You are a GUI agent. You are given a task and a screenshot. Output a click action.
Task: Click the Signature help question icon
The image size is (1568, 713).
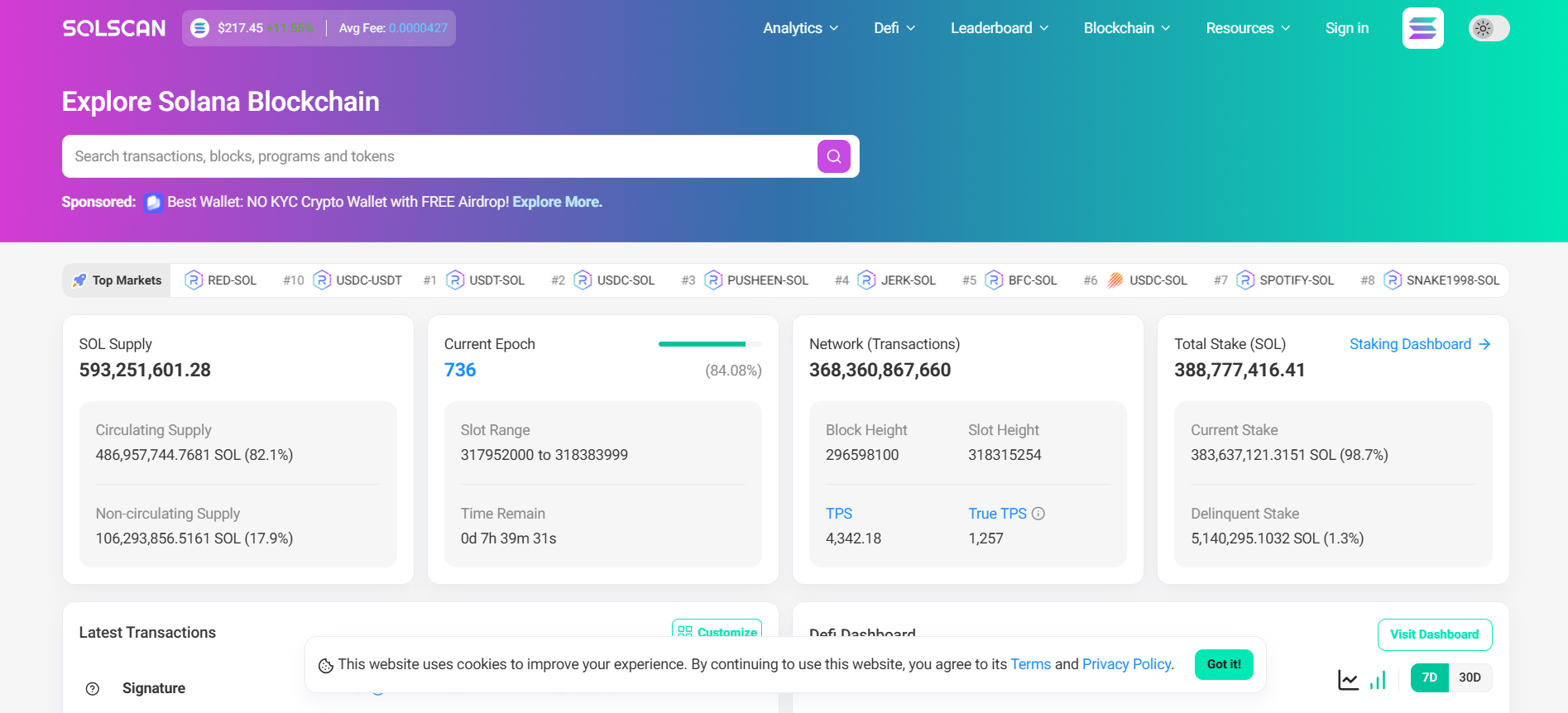(x=93, y=689)
